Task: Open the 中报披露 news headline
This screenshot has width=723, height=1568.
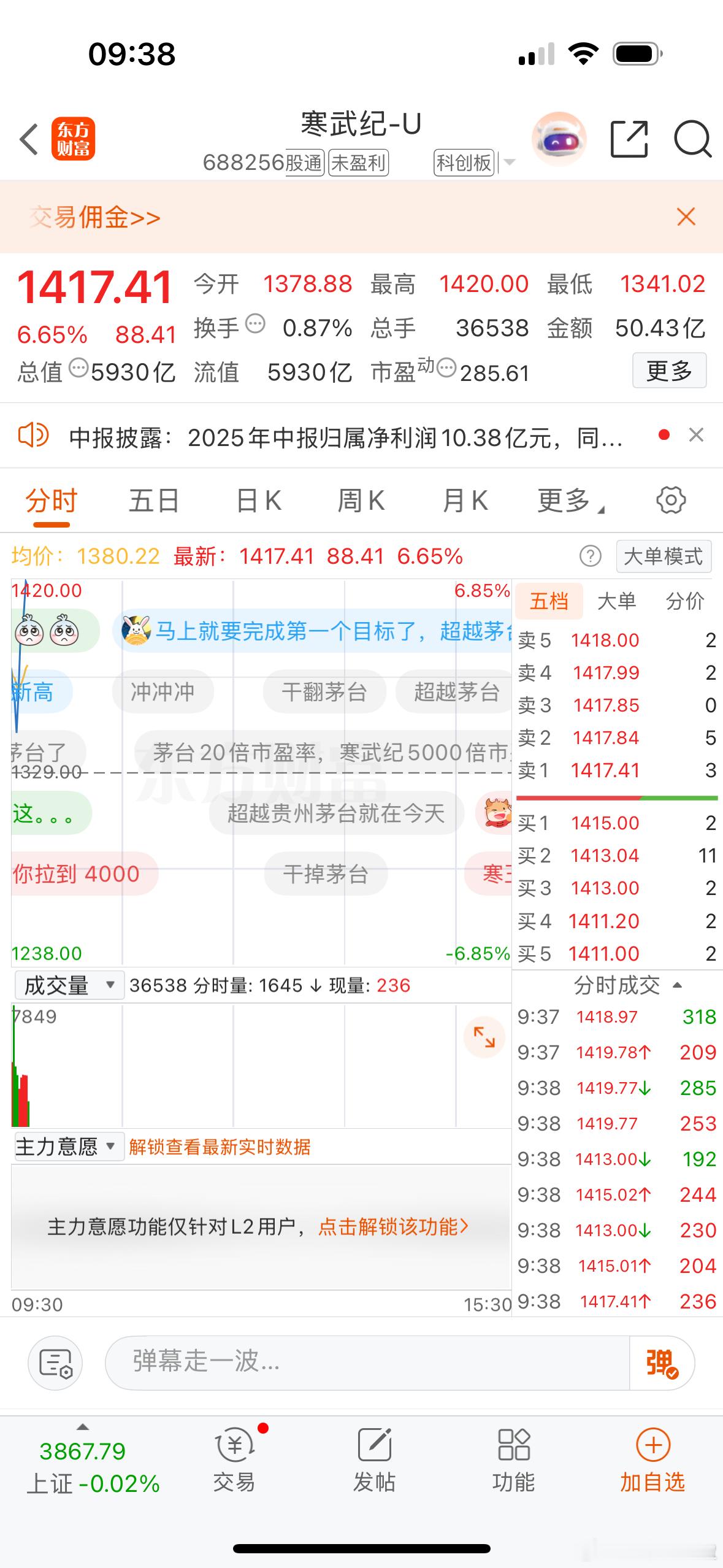Action: (346, 438)
